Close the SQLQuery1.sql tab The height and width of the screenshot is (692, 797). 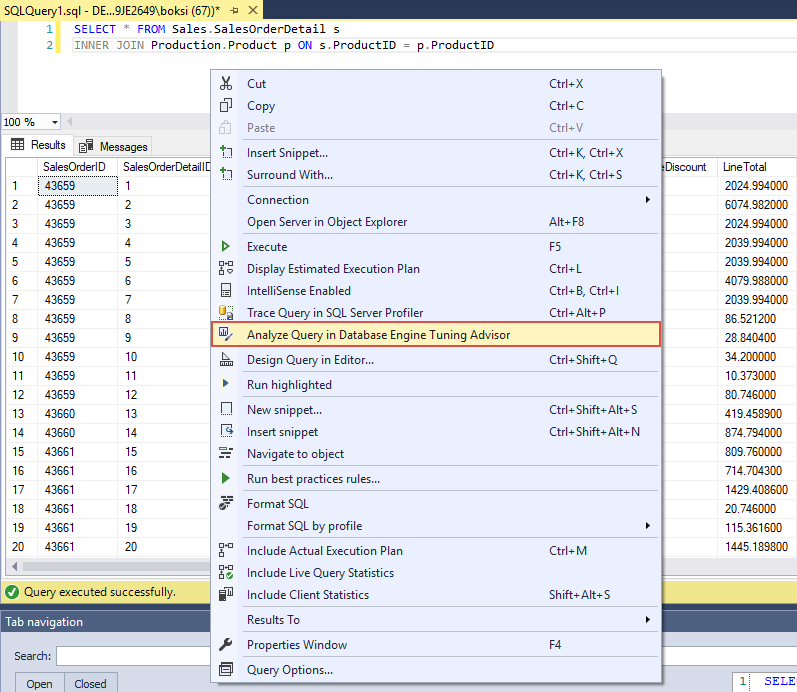pos(253,10)
